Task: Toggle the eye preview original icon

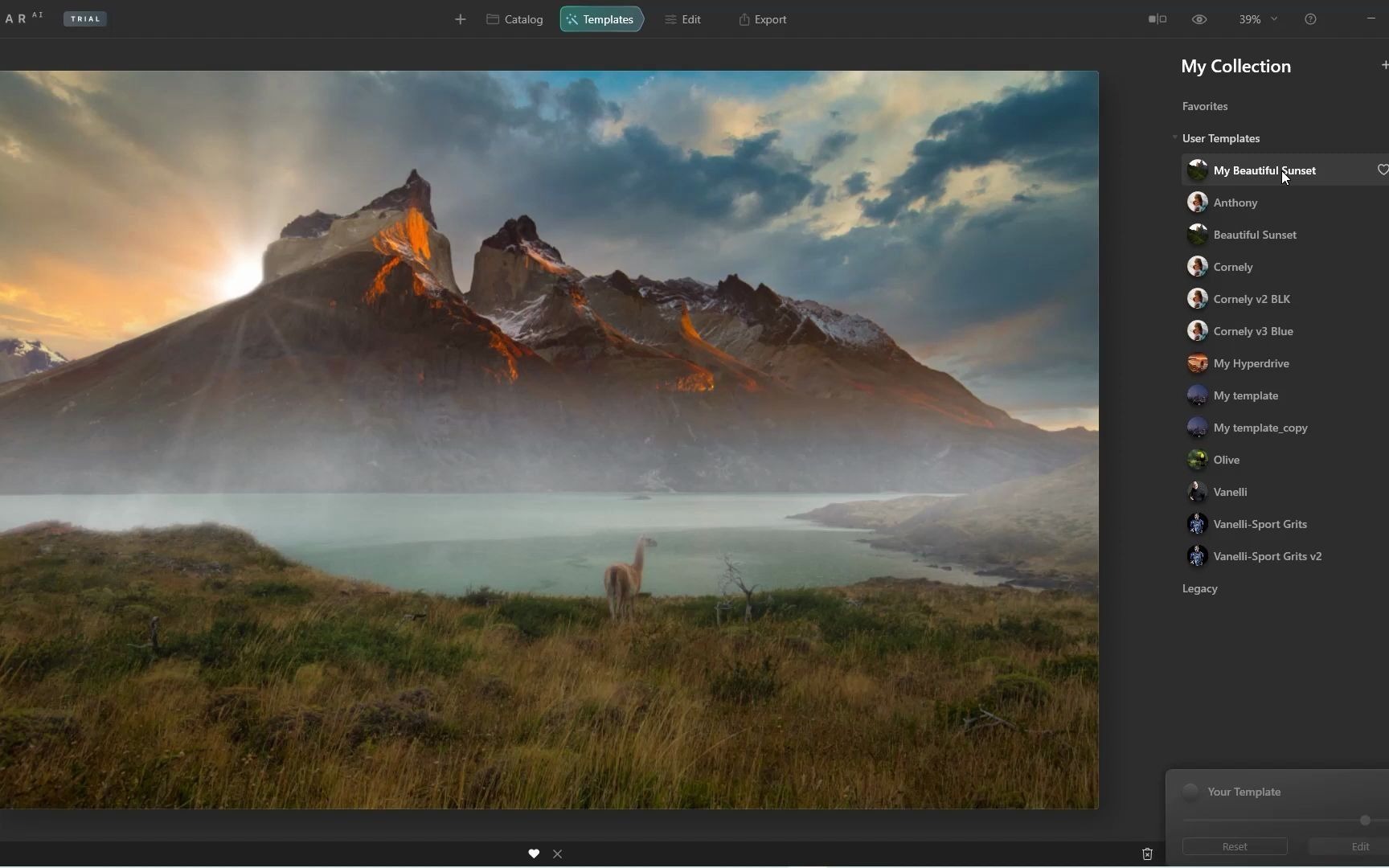Action: pyautogui.click(x=1199, y=19)
